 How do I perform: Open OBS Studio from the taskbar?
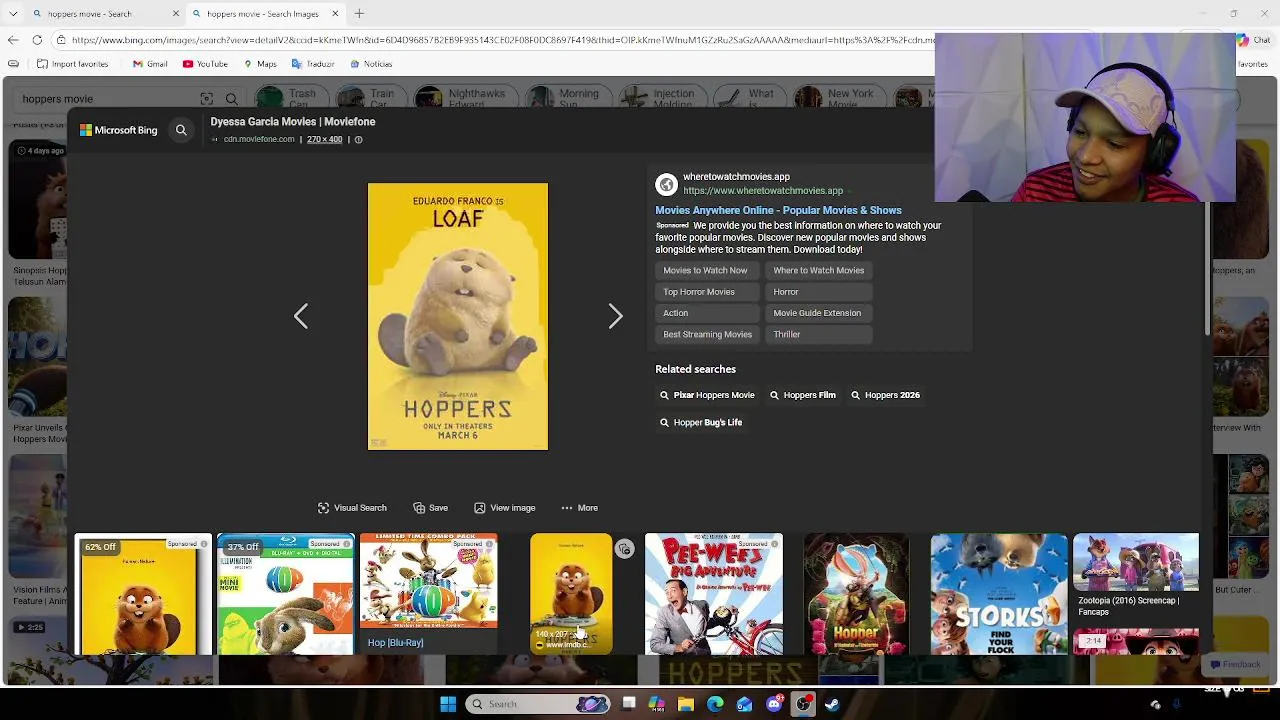803,704
